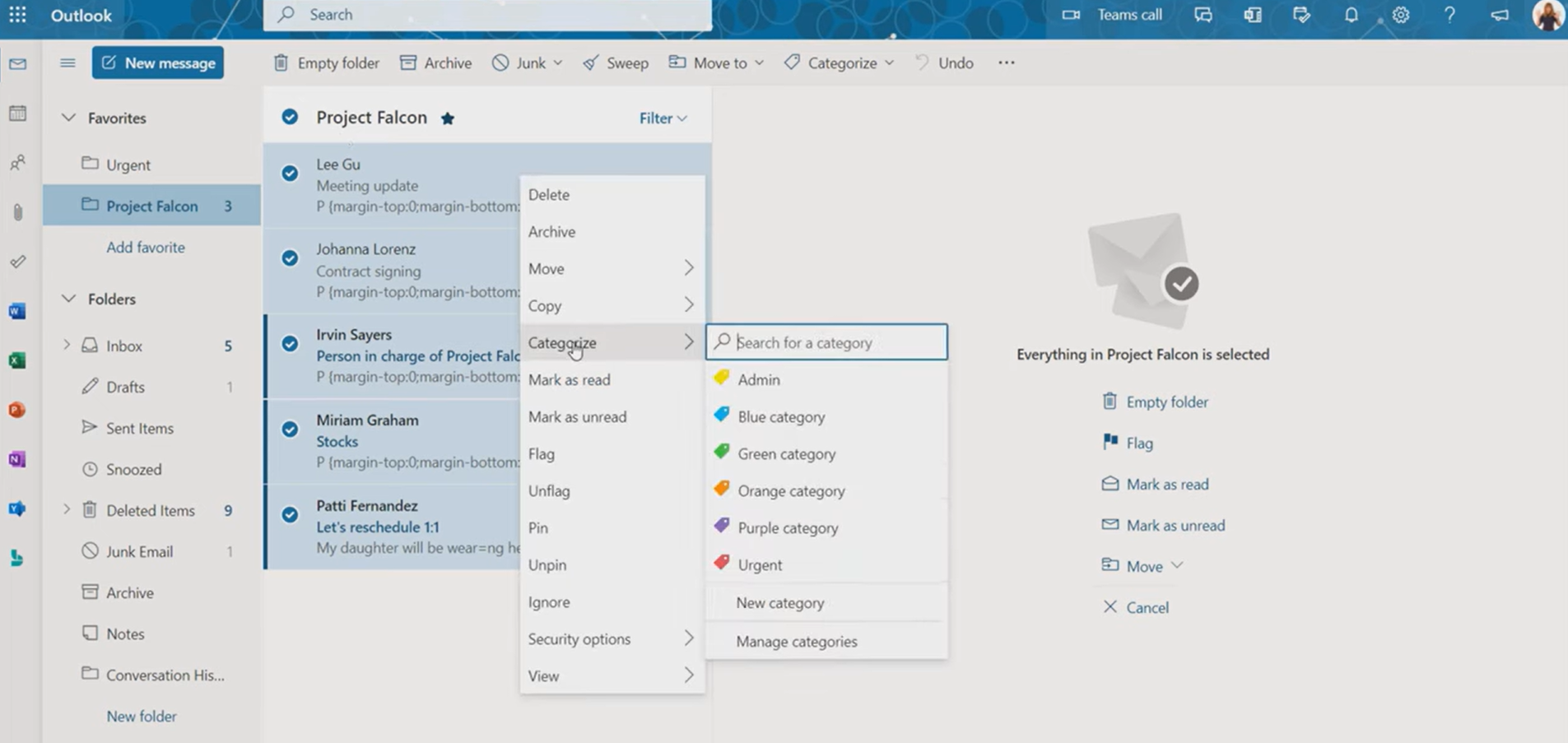The image size is (1568, 743).
Task: Expand the Move to dropdown arrow
Action: click(x=760, y=63)
